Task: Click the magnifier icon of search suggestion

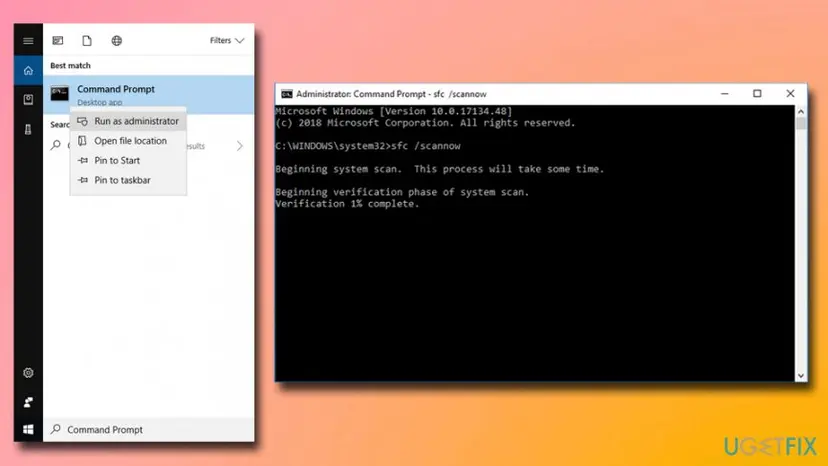Action: (55, 145)
